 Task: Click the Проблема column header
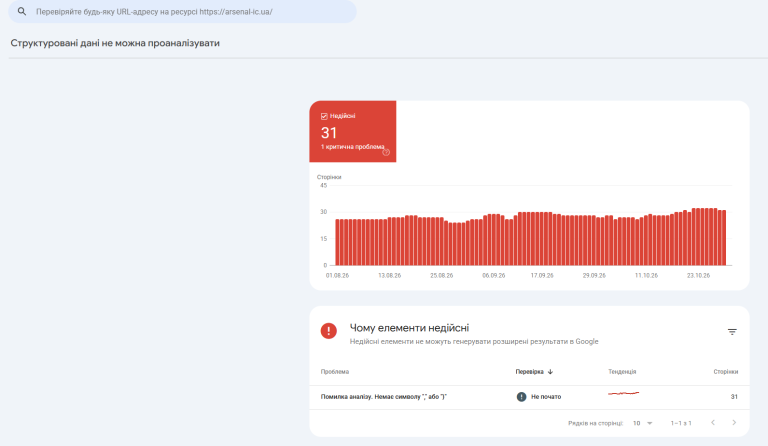pos(335,372)
